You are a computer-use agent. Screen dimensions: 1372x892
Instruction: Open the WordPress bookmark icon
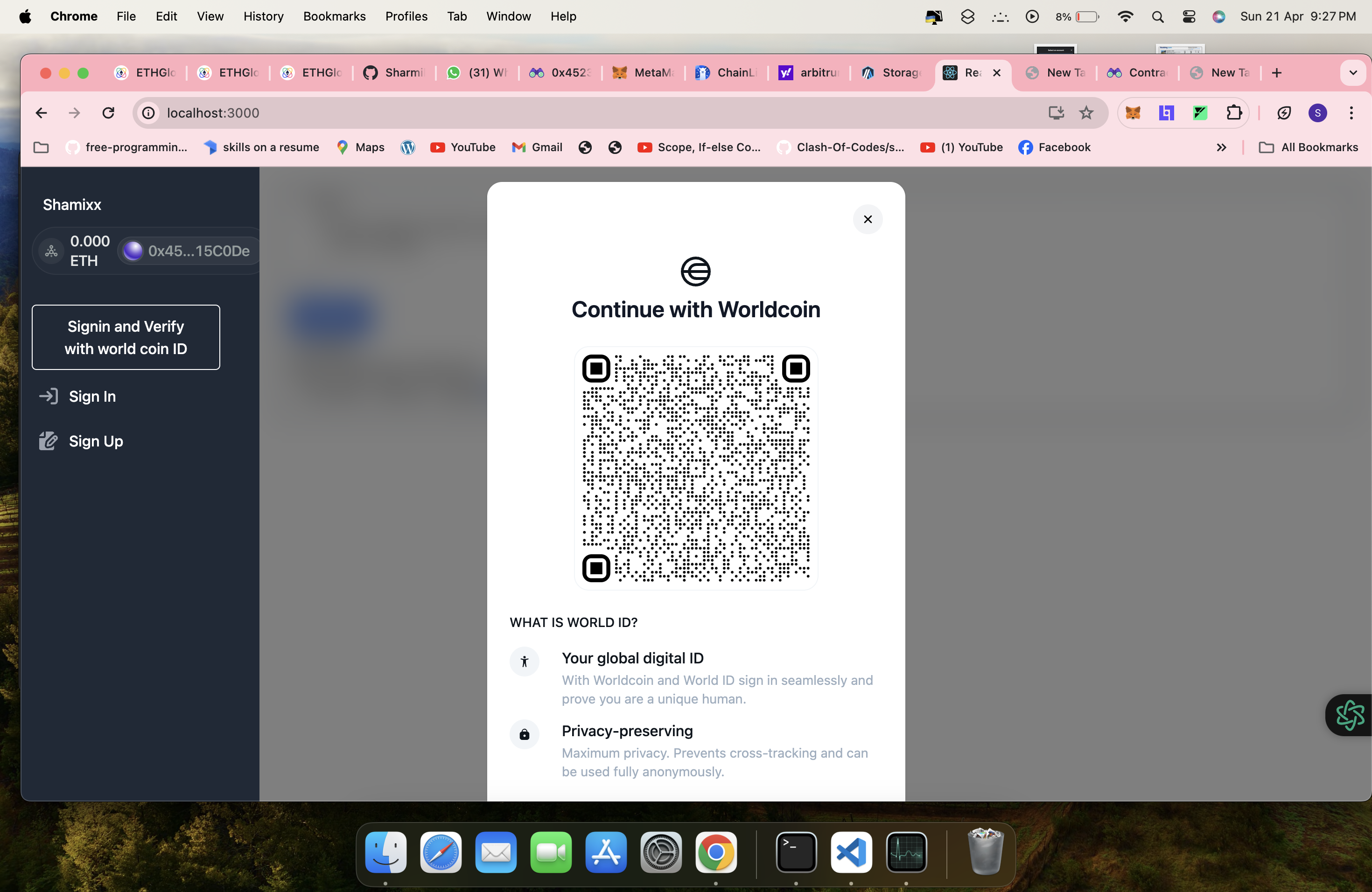pos(407,147)
